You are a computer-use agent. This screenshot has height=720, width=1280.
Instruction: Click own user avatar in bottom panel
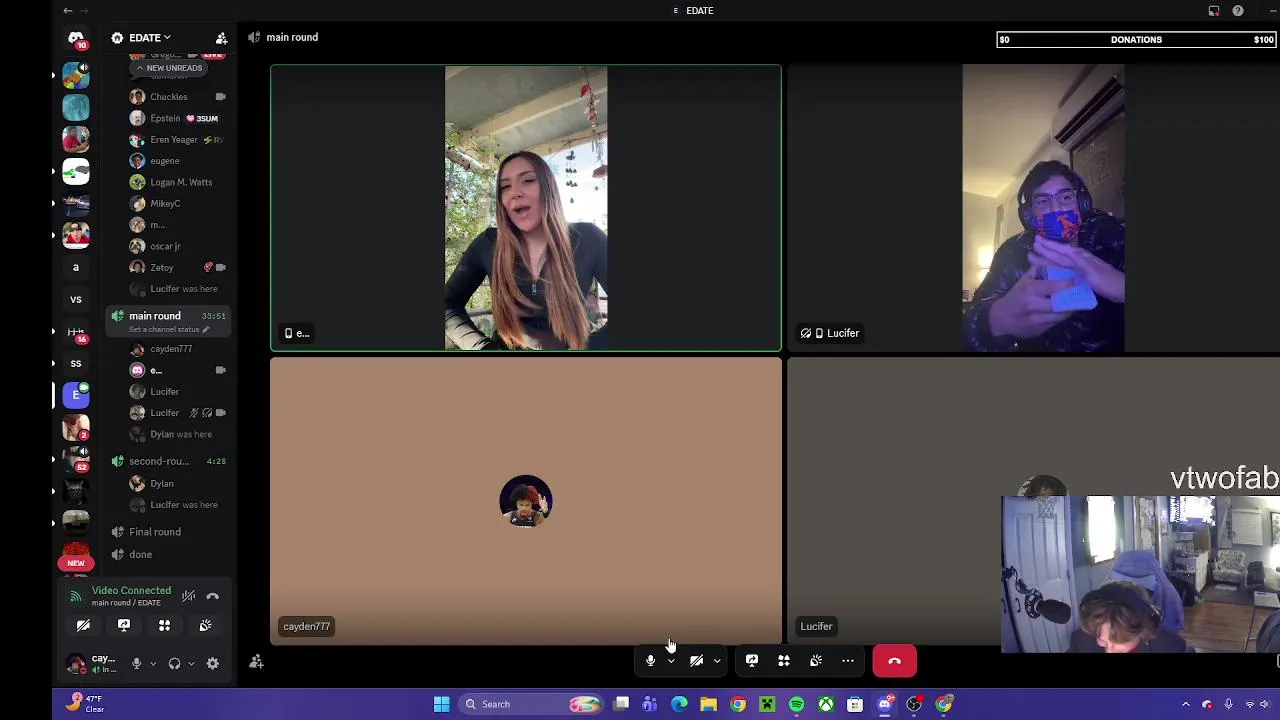(x=76, y=663)
